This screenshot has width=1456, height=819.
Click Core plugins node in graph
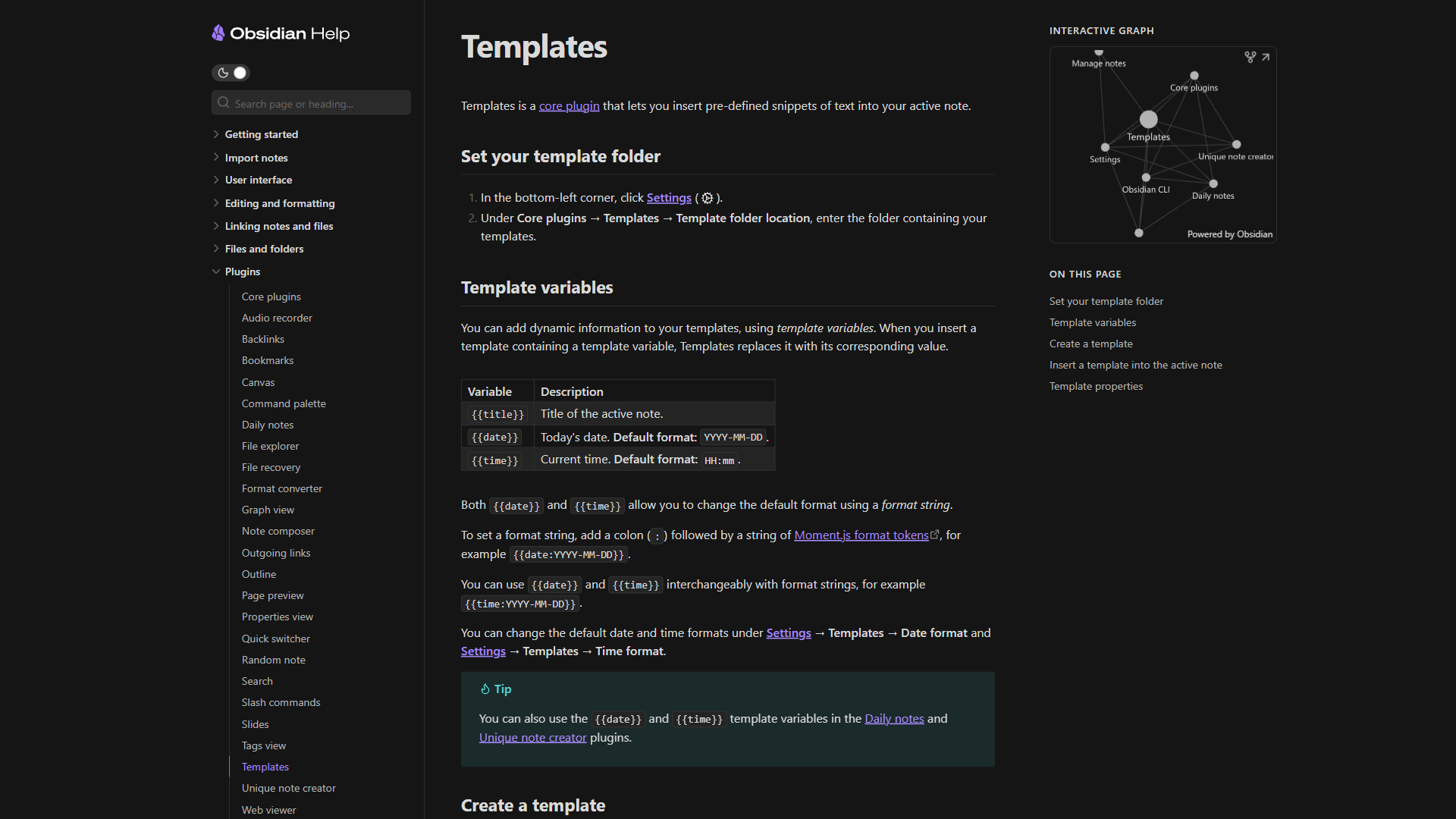click(x=1194, y=76)
